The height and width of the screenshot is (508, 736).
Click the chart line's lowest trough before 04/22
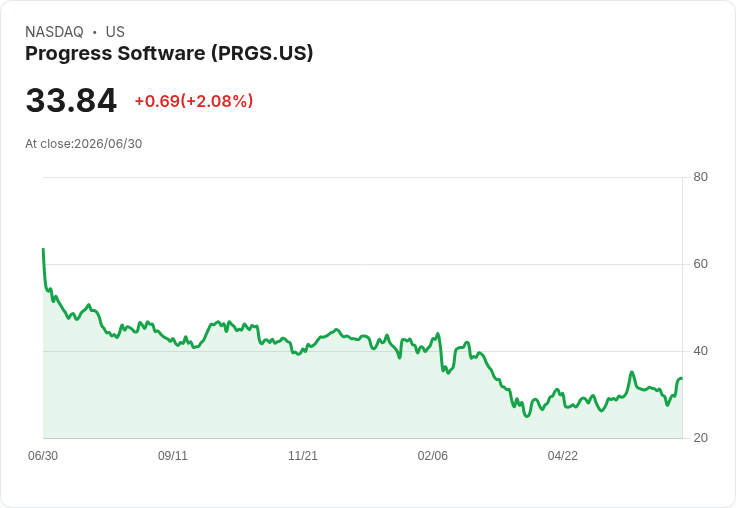527,416
